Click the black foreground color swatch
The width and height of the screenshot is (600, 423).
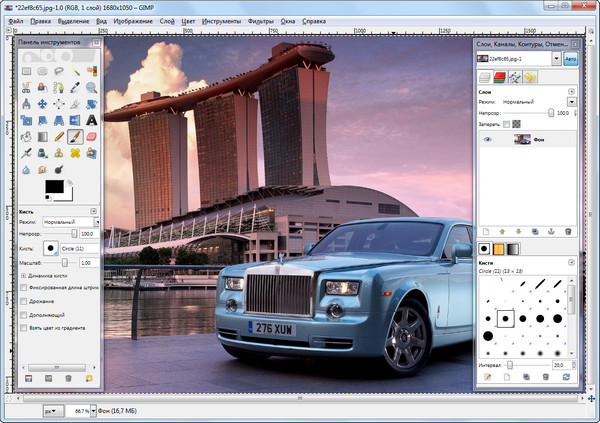pyautogui.click(x=53, y=185)
